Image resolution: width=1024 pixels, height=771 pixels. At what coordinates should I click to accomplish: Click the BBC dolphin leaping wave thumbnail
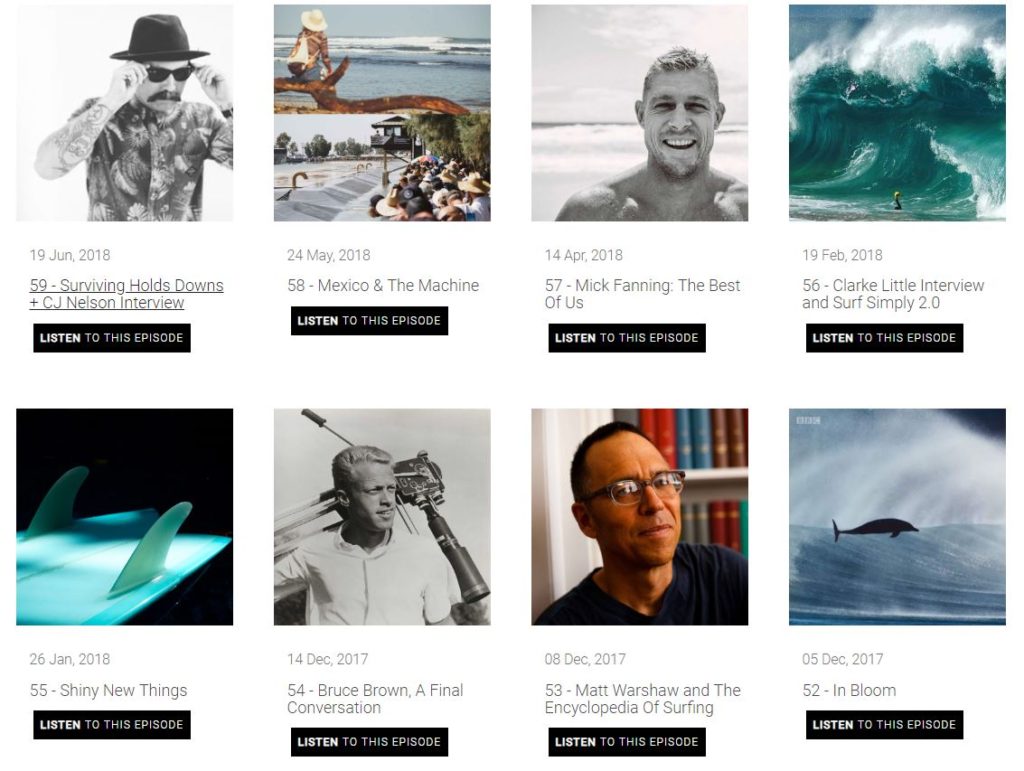(x=897, y=517)
